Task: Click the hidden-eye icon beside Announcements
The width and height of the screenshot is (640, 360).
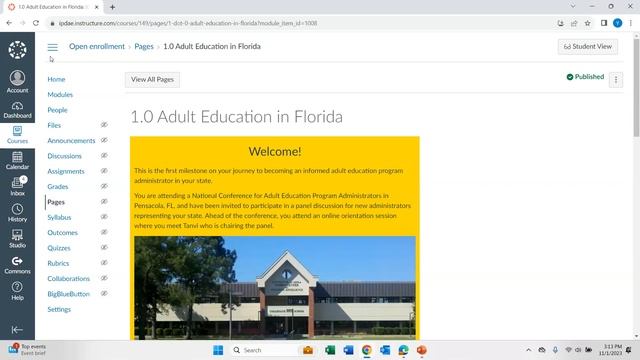Action: 104,140
